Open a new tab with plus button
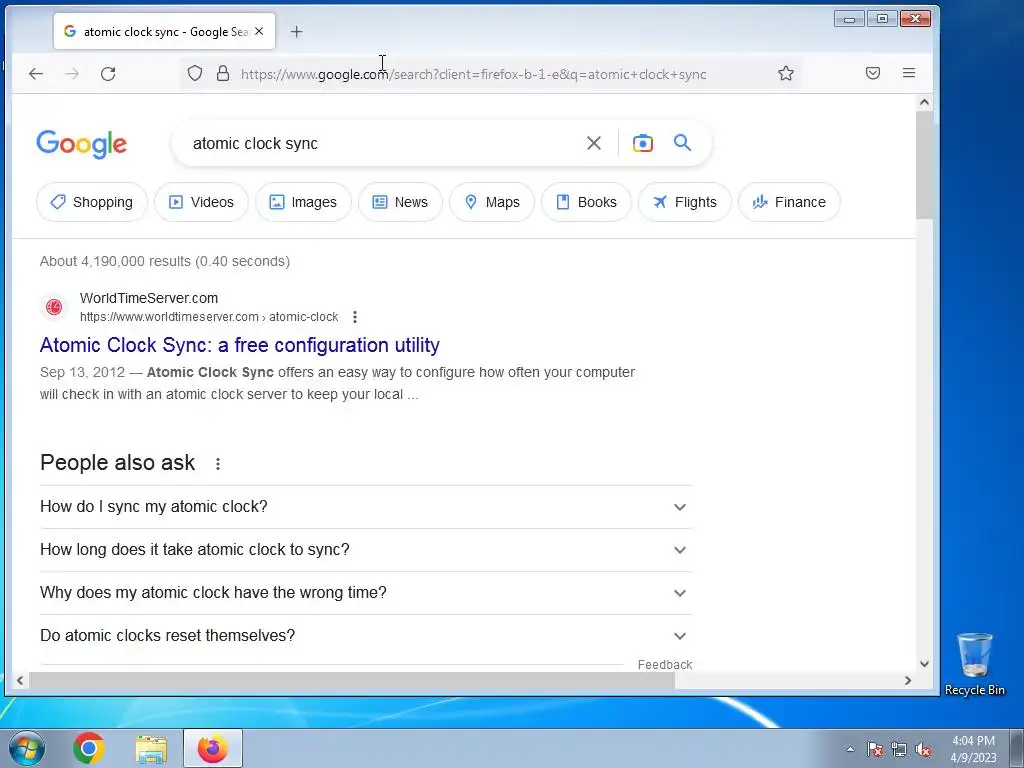This screenshot has width=1024, height=768. pos(296,31)
